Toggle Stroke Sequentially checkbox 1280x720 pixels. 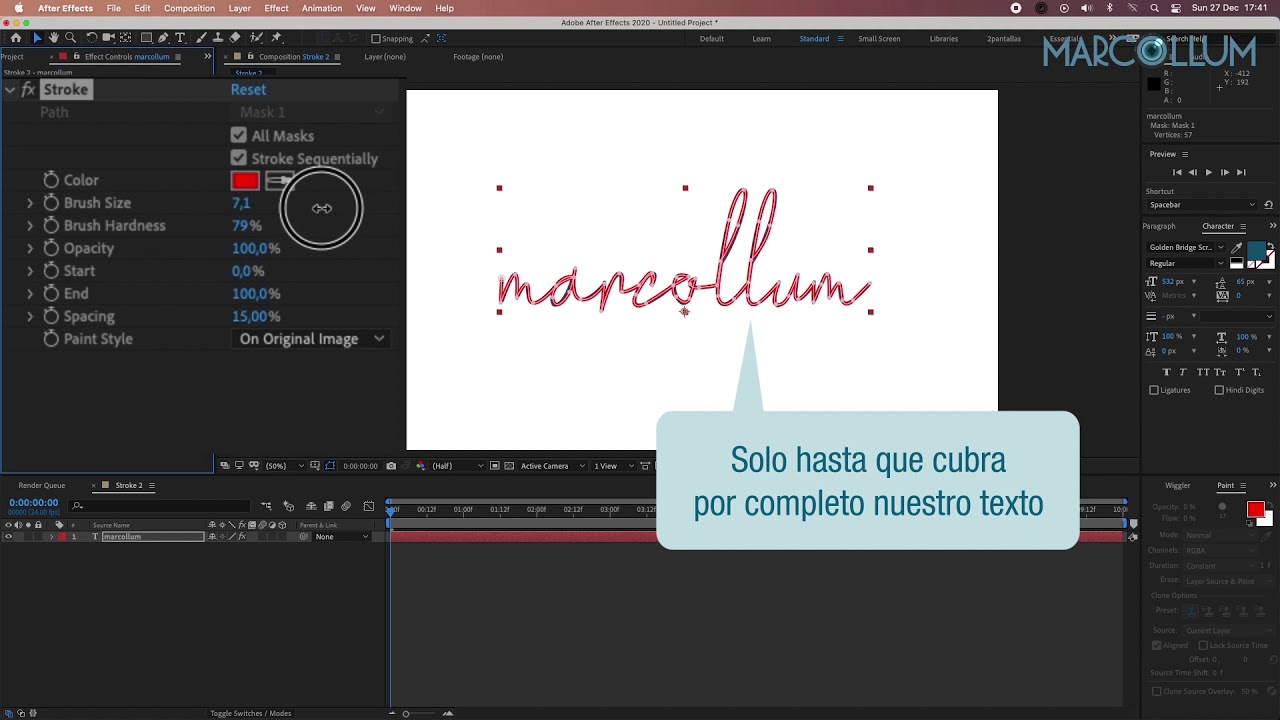[x=238, y=158]
